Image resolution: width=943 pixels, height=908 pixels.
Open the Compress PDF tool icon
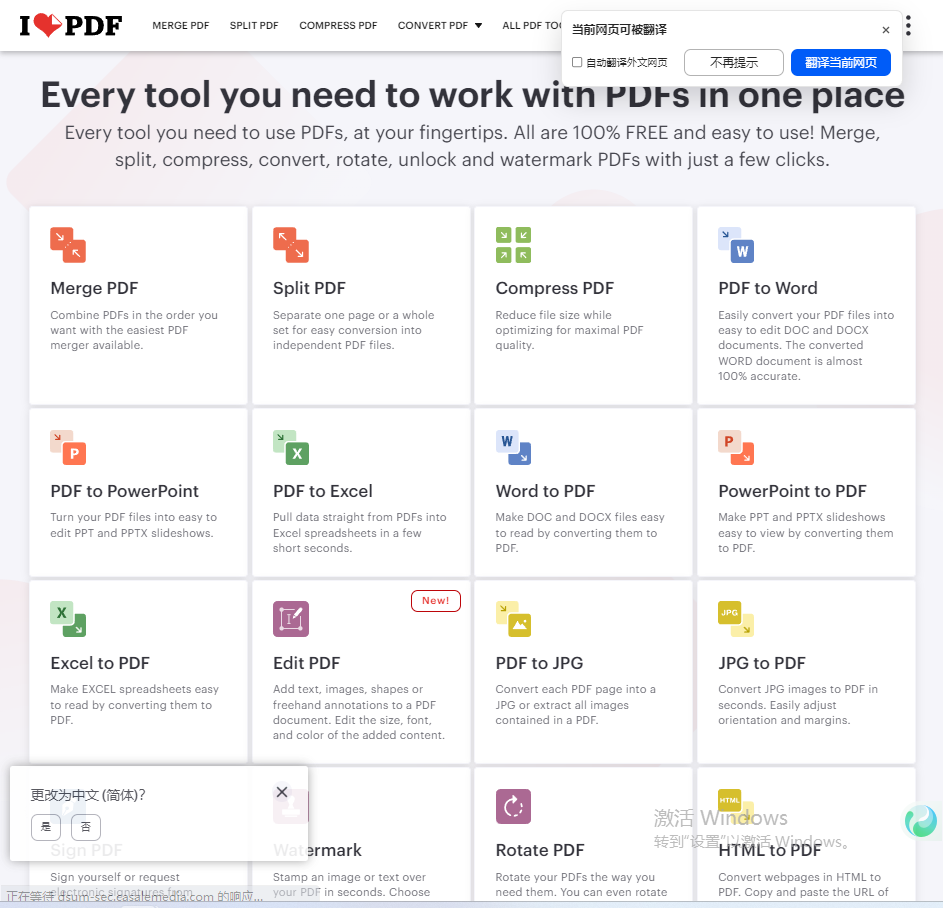point(513,245)
